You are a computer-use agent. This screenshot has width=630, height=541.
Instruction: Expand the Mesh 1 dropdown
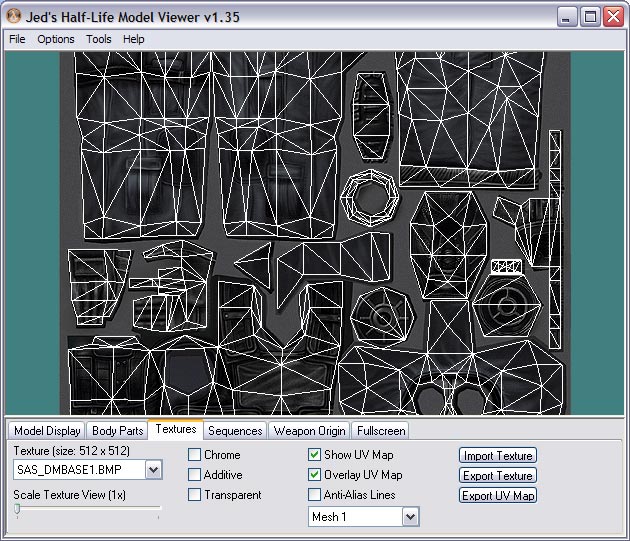click(410, 517)
